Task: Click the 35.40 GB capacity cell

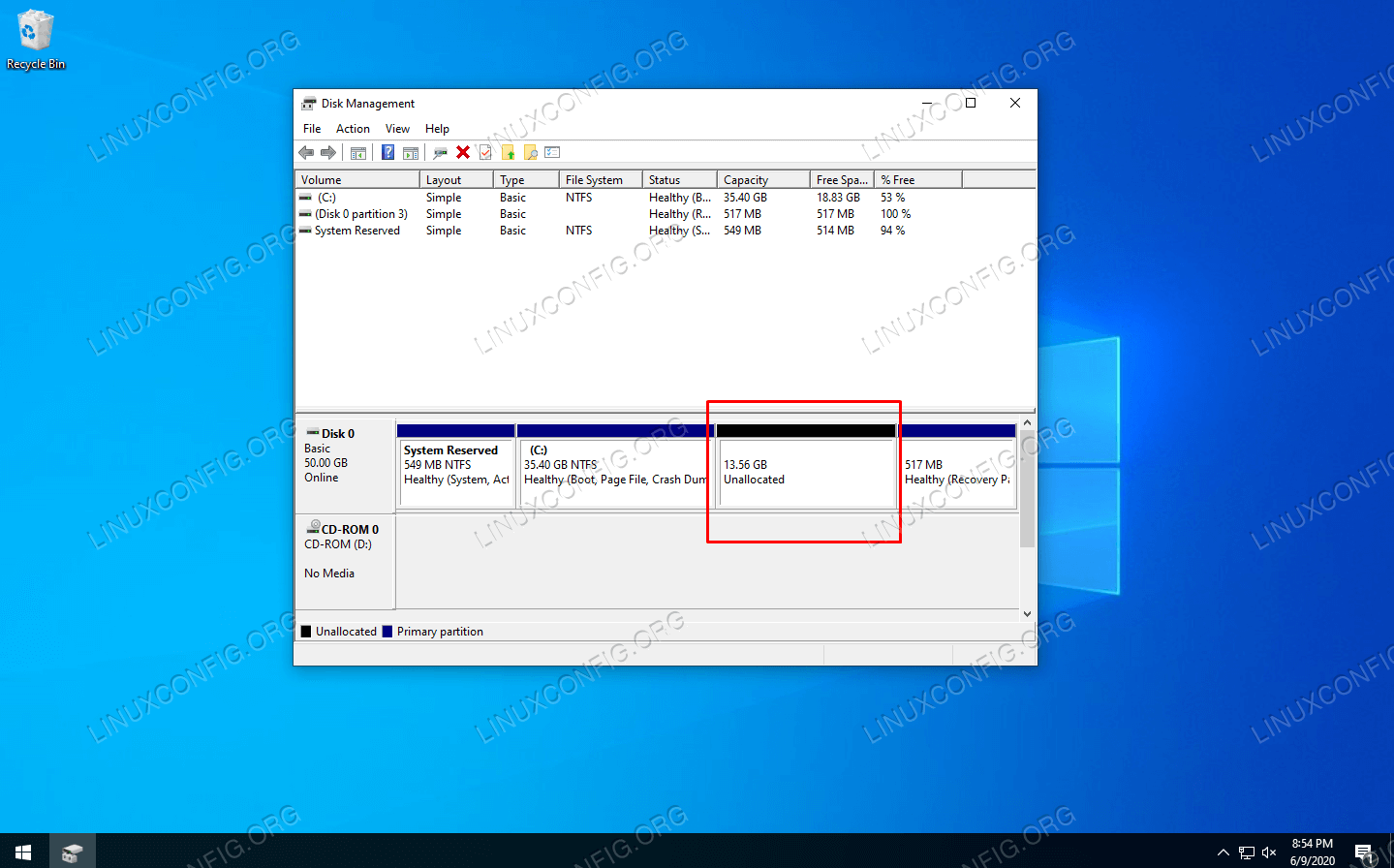Action: tap(745, 197)
